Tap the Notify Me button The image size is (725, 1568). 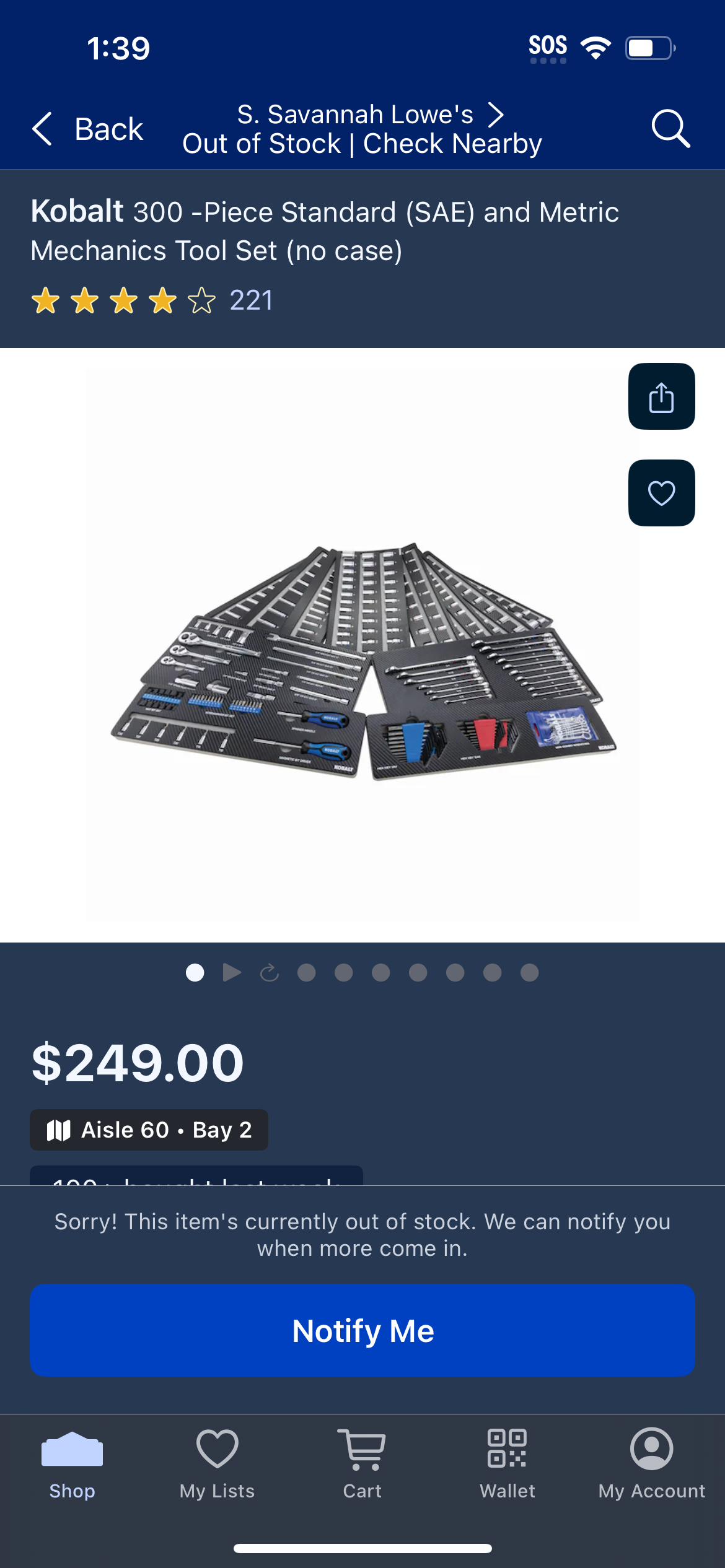point(362,1330)
